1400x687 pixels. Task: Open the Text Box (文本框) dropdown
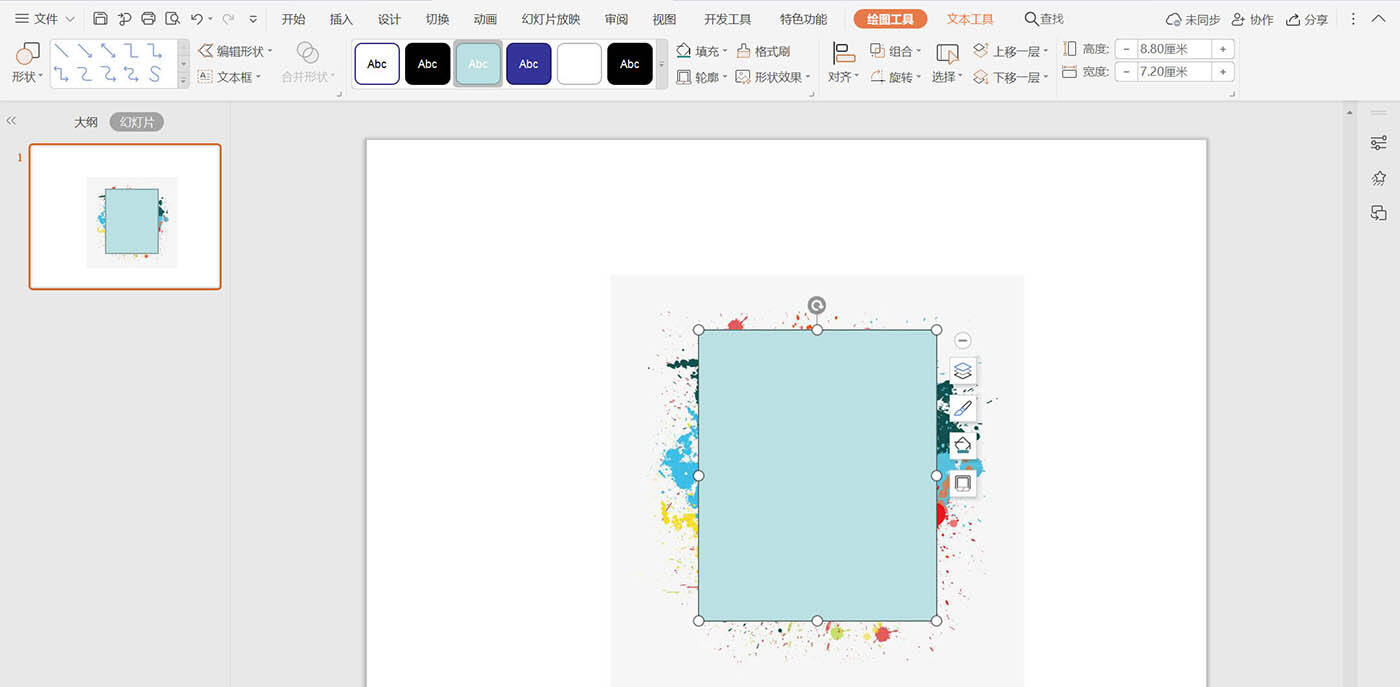click(229, 77)
